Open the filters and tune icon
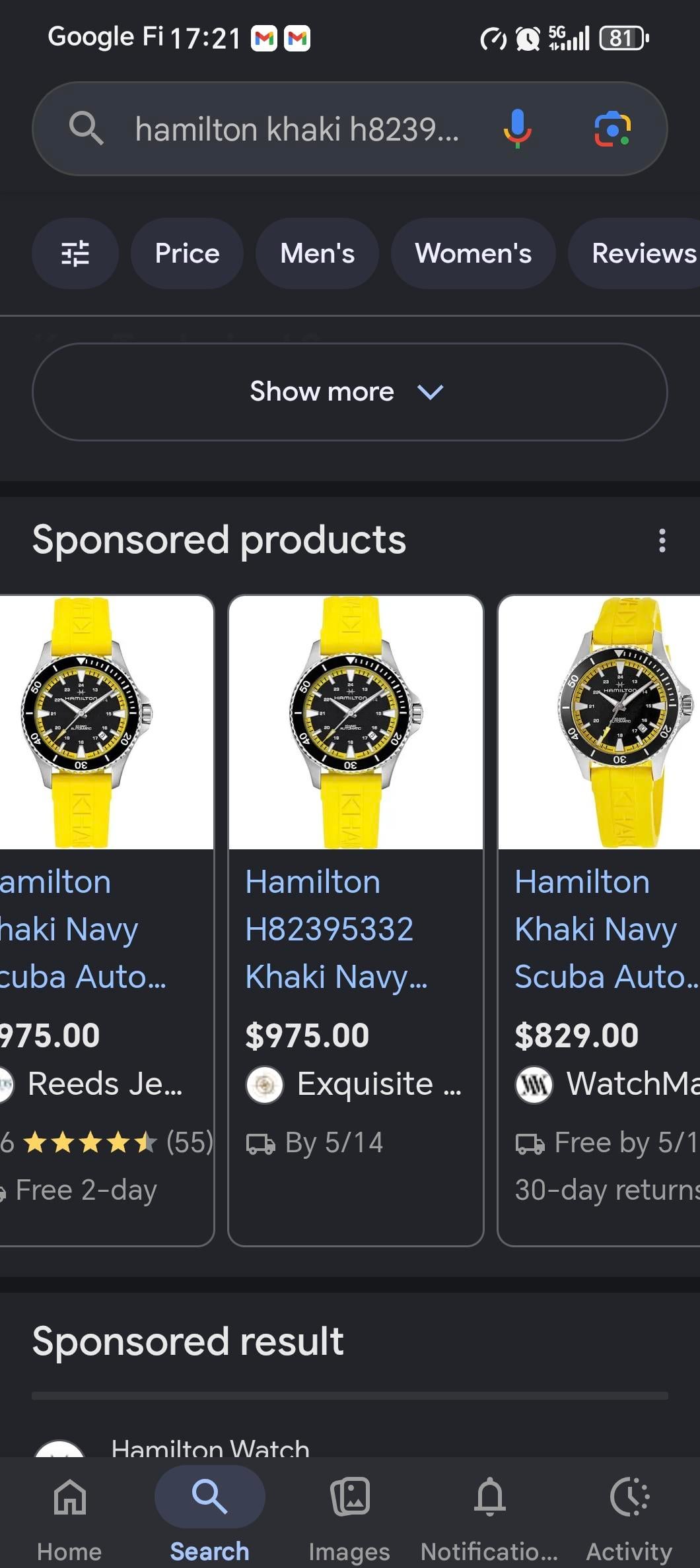Viewport: 700px width, 1568px height. [x=75, y=253]
